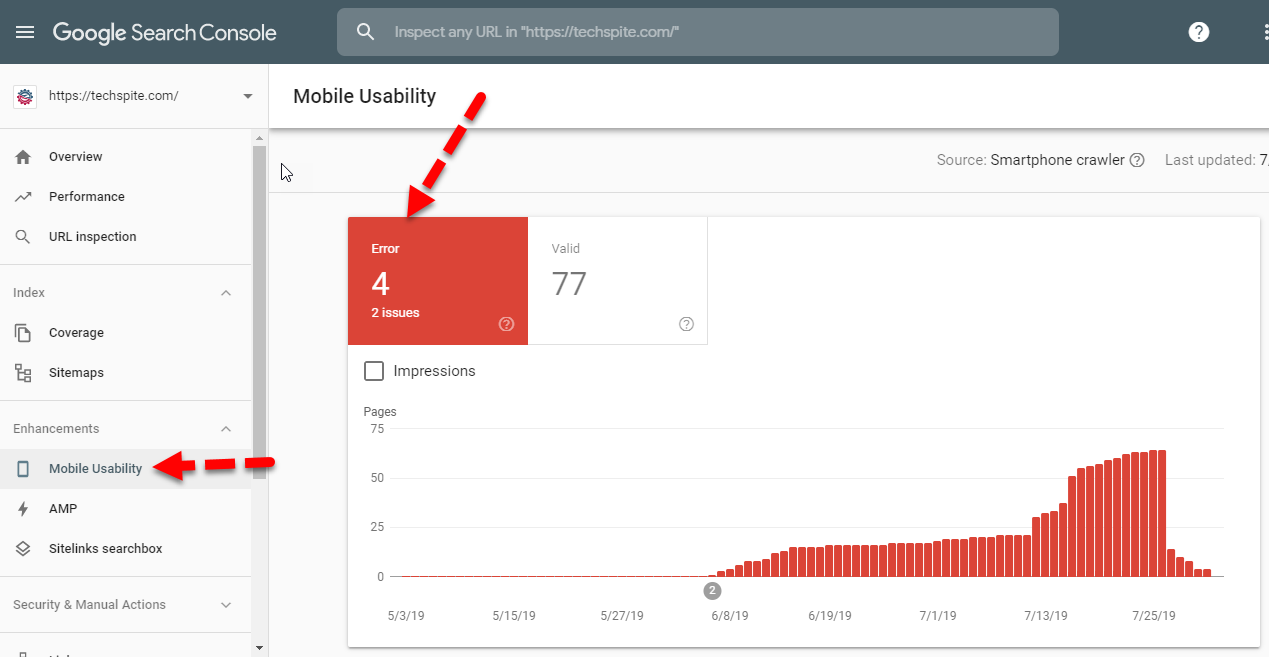Open the Sitelinks searchbox report
This screenshot has width=1269, height=657.
pos(105,549)
